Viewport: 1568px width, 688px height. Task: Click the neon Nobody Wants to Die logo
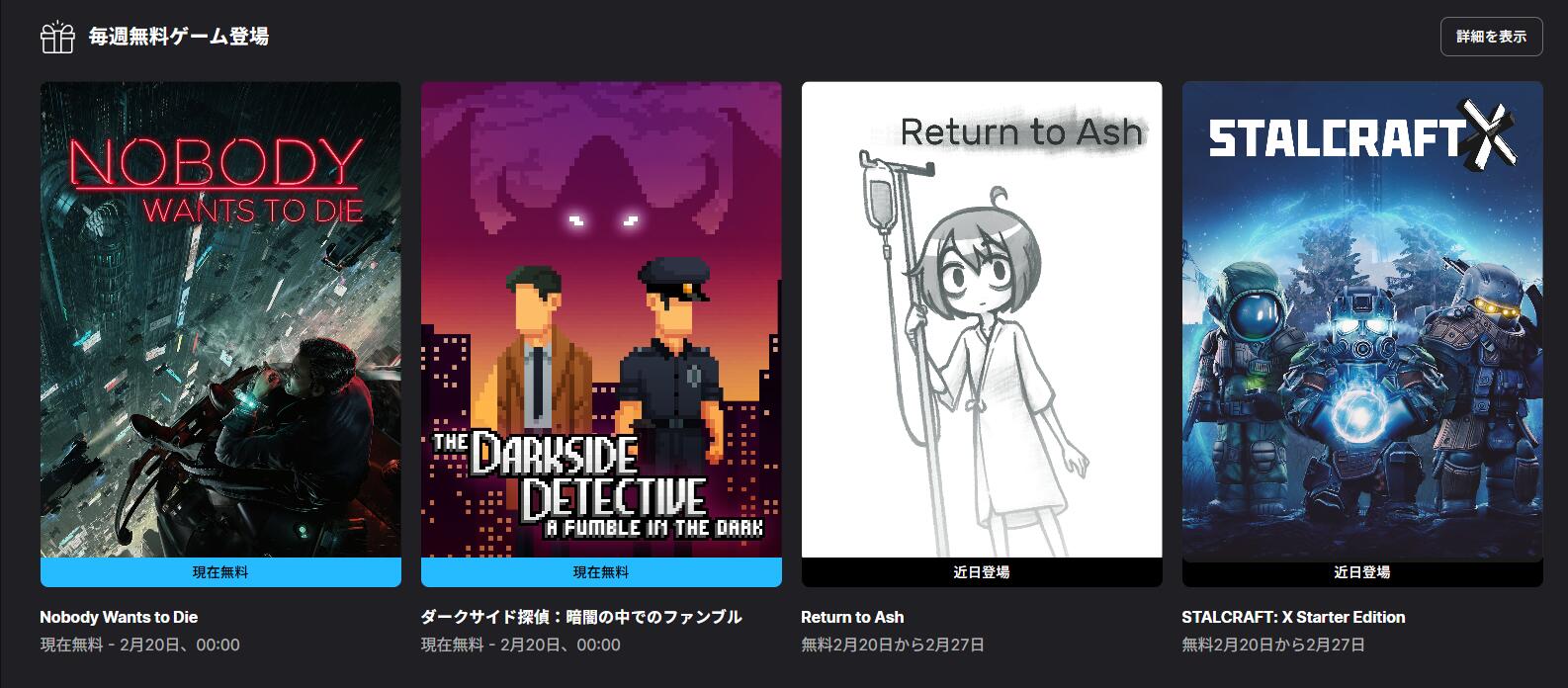pyautogui.click(x=217, y=180)
